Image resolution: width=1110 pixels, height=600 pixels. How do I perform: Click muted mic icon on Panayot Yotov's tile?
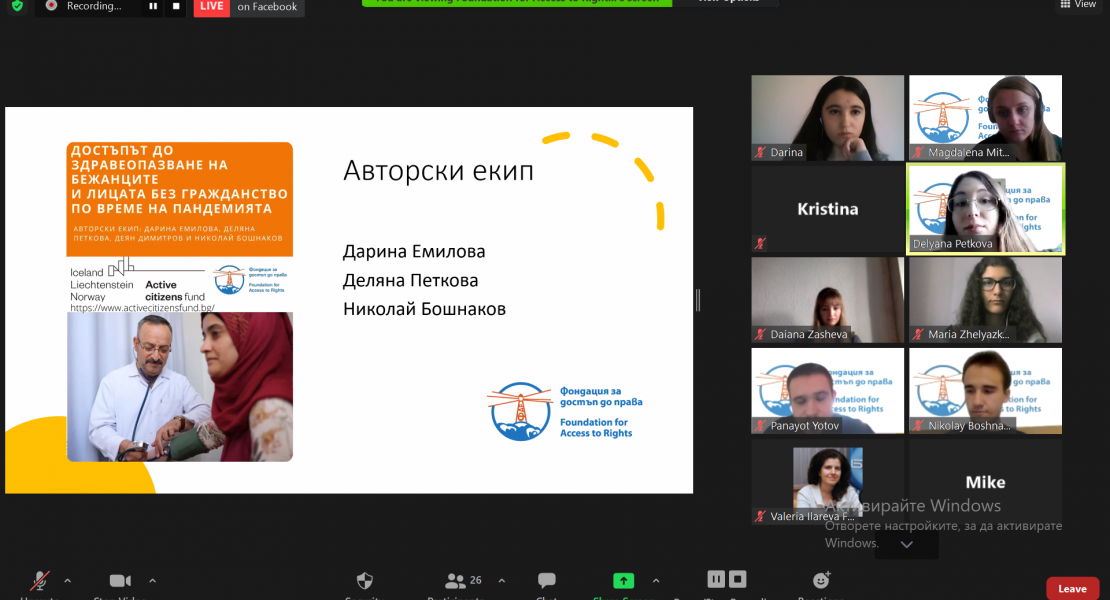point(761,425)
